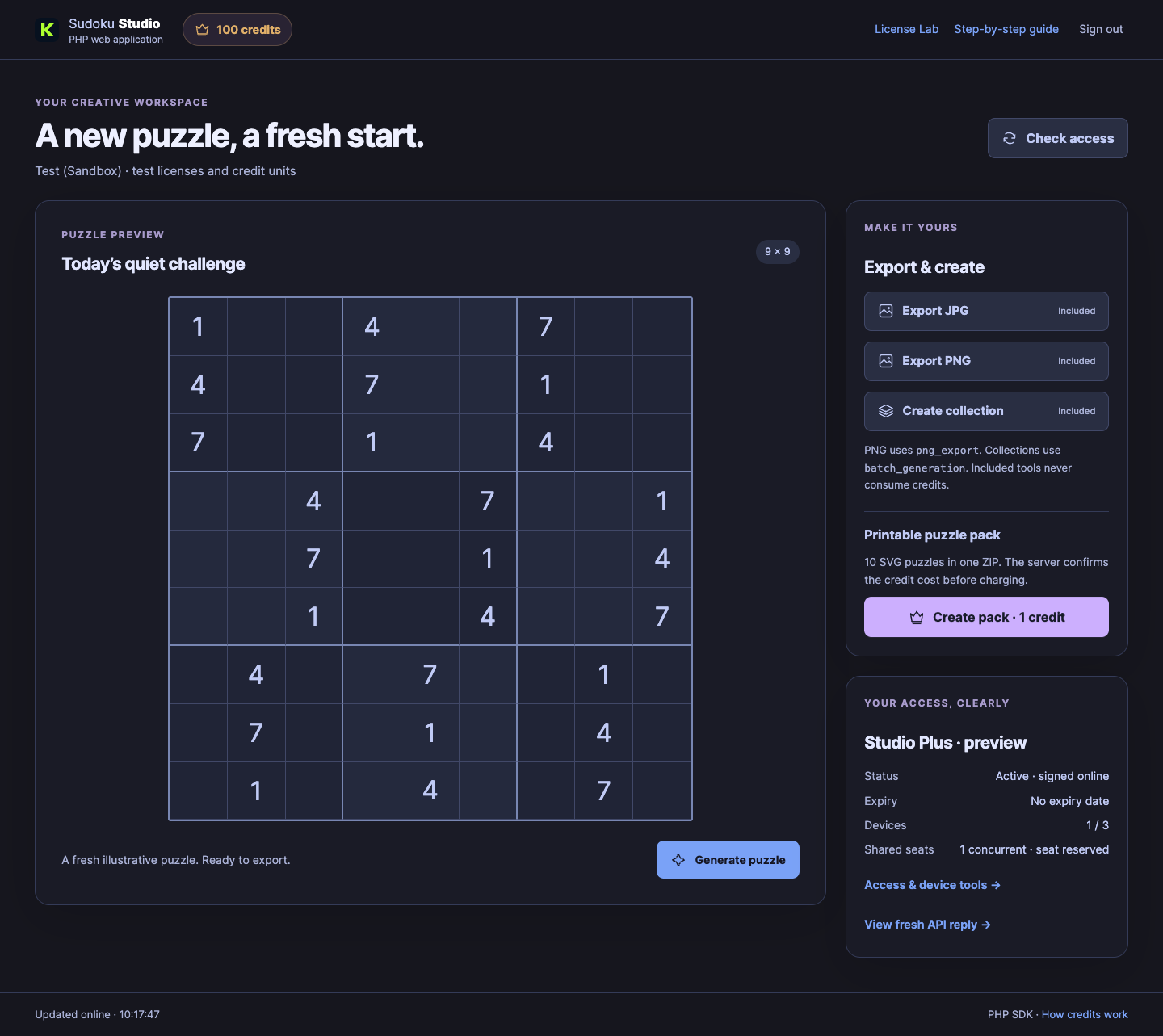Viewport: 1163px width, 1036px height.
Task: Click the Export PNG button label
Action: 936,361
